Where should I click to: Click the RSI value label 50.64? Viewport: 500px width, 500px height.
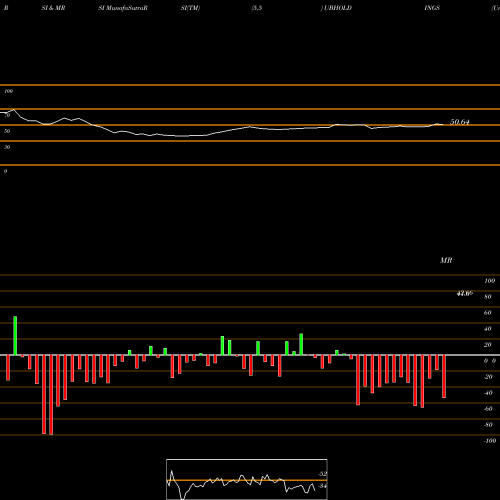pyautogui.click(x=460, y=122)
